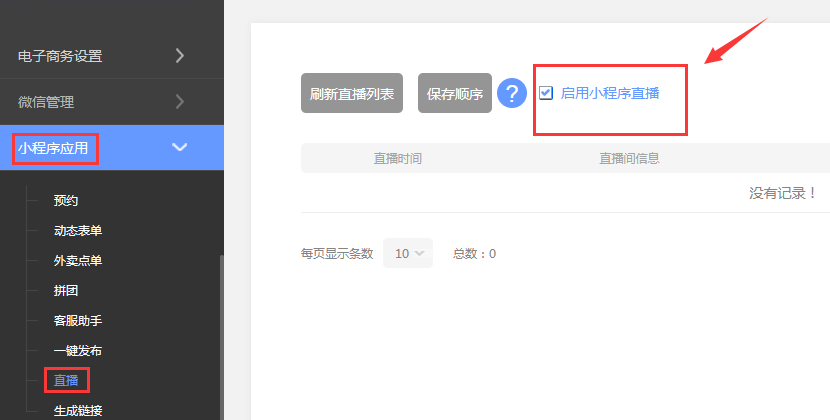
Task: Click the blue question mark help icon
Action: pyautogui.click(x=512, y=94)
